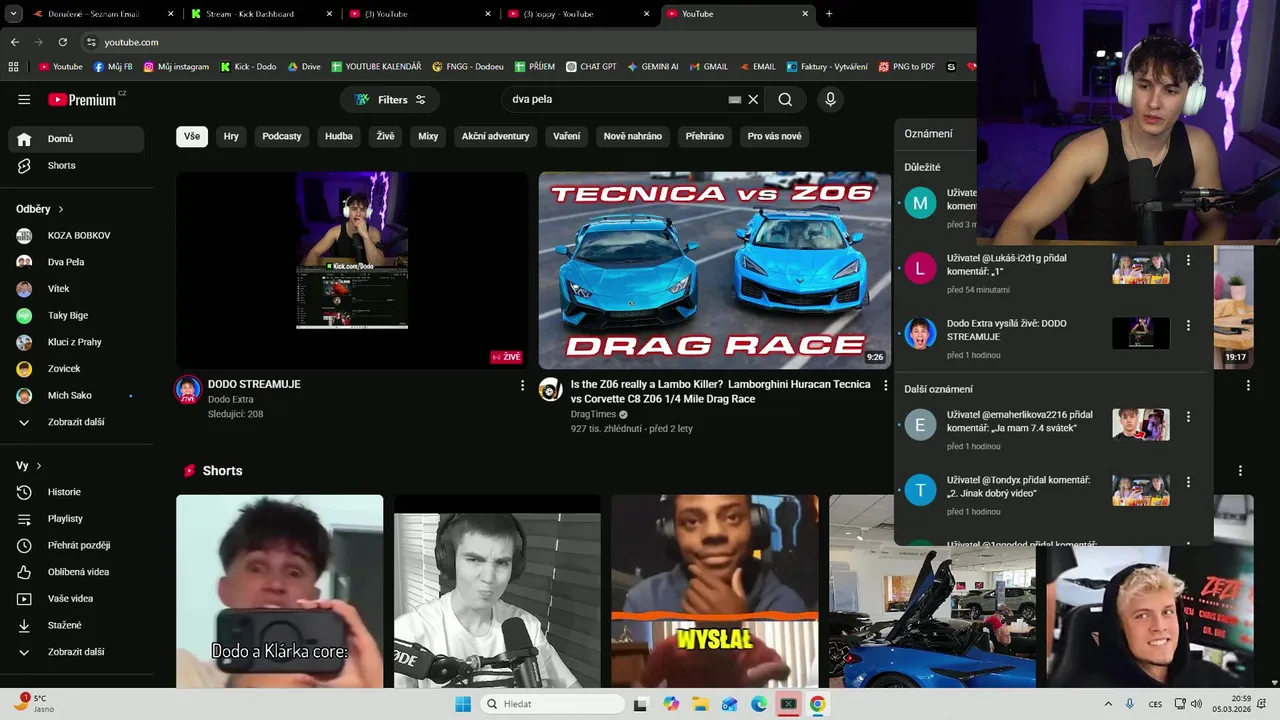Open a new browser tab
The image size is (1280, 720).
(x=829, y=14)
